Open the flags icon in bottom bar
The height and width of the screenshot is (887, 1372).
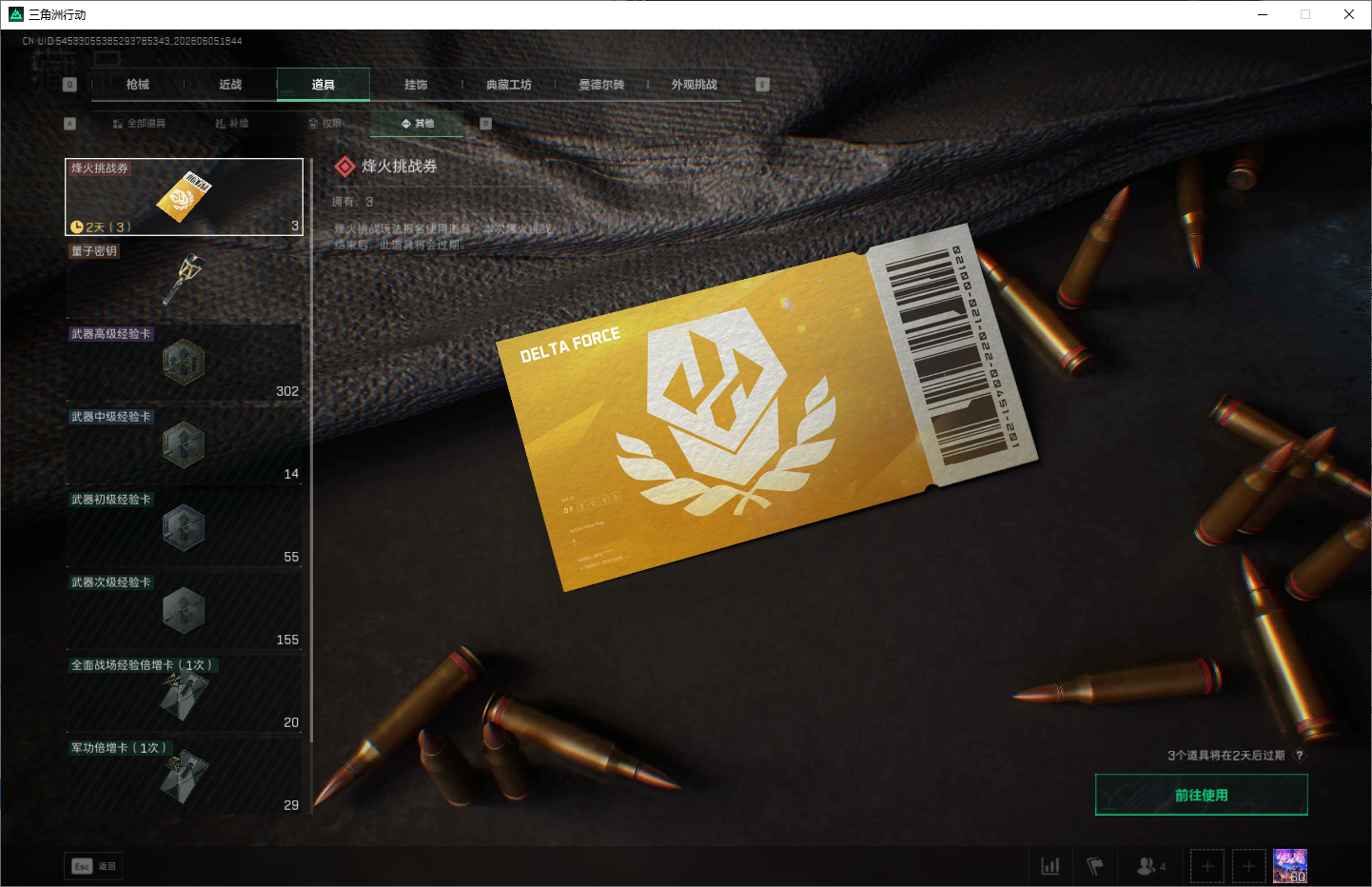1095,866
